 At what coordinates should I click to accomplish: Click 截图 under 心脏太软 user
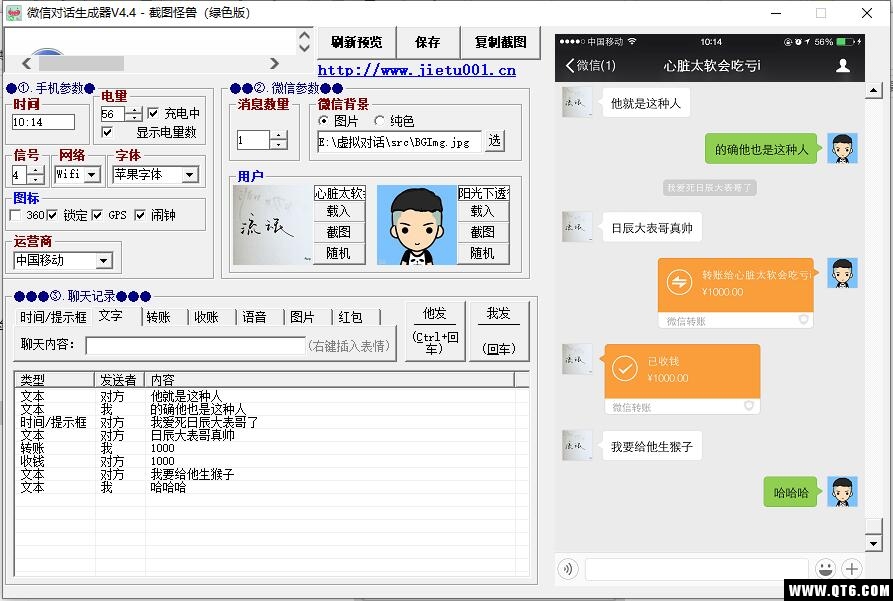coord(339,232)
